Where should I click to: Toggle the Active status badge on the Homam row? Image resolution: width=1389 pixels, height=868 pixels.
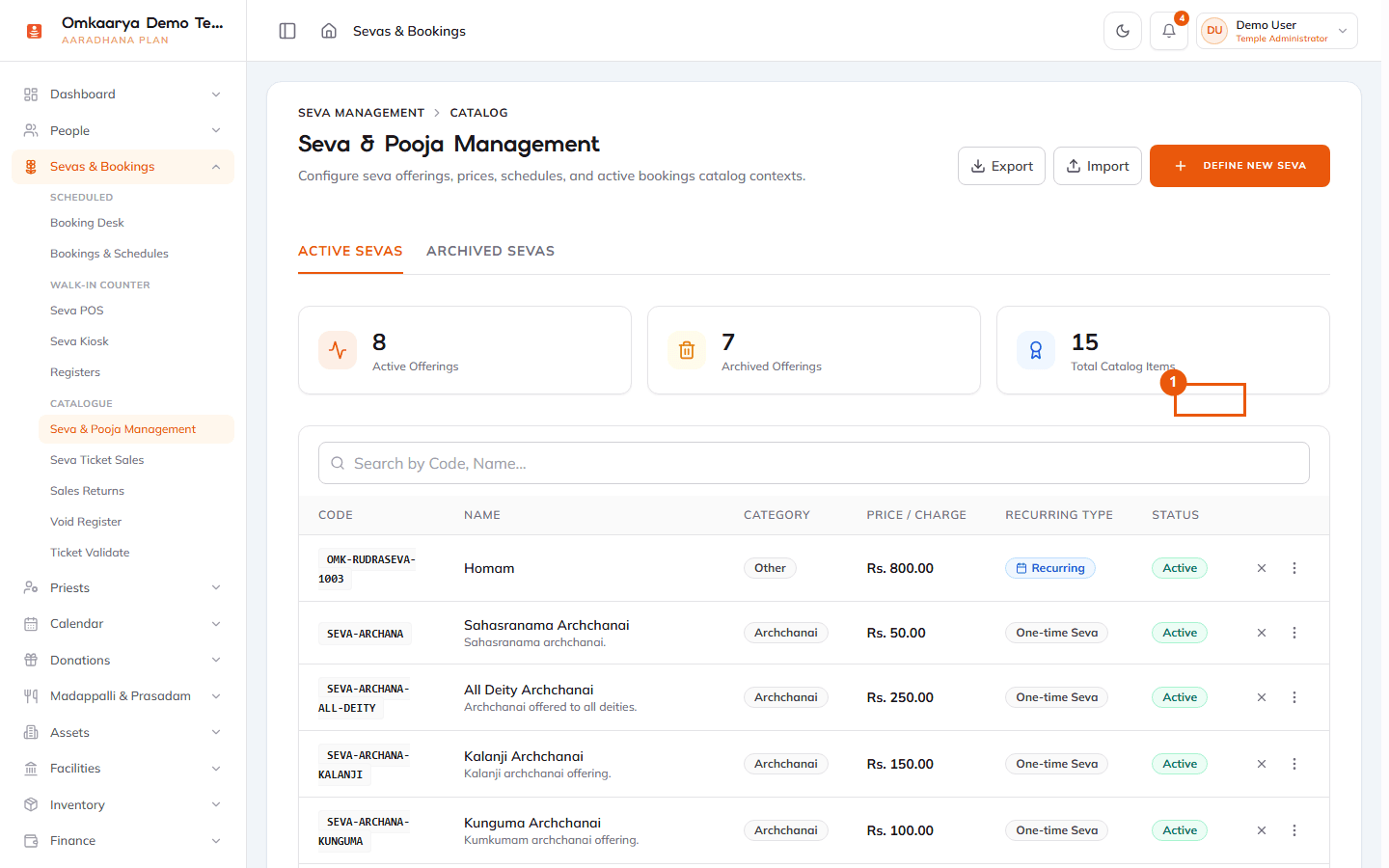coord(1180,568)
